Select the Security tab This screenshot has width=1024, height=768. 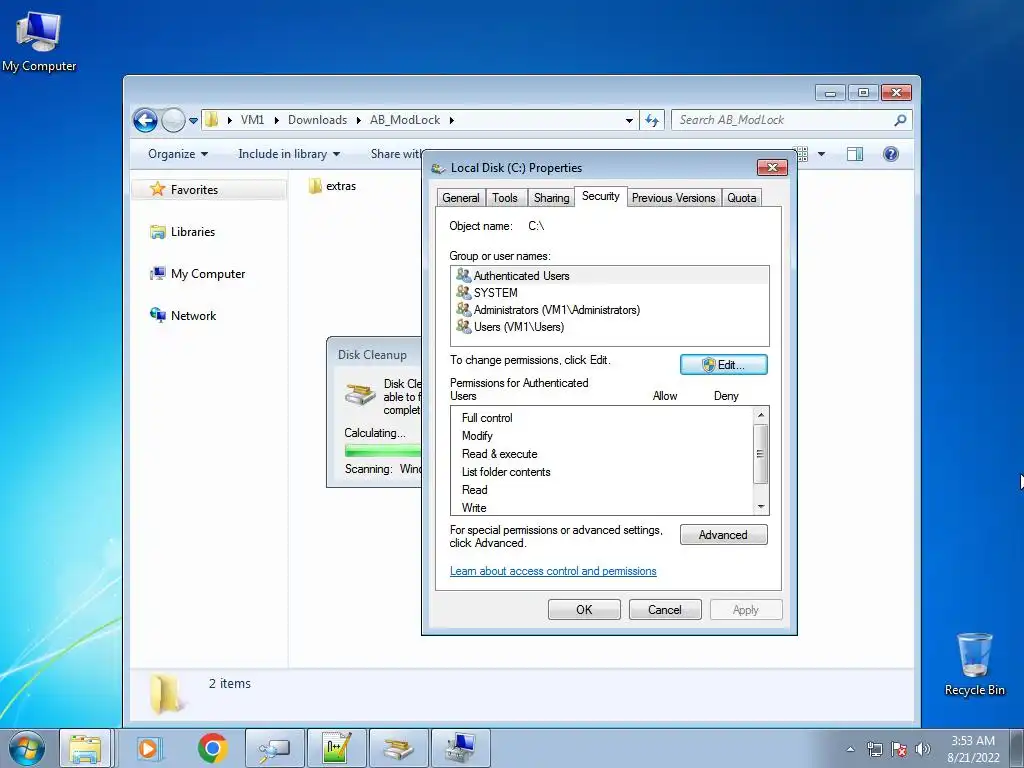pos(601,196)
